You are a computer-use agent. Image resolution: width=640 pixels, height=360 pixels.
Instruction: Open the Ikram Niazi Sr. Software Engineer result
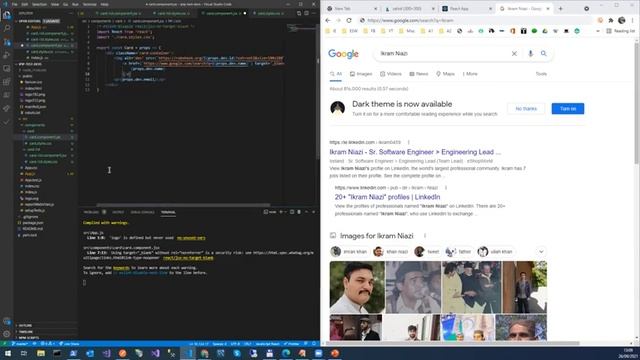click(415, 152)
